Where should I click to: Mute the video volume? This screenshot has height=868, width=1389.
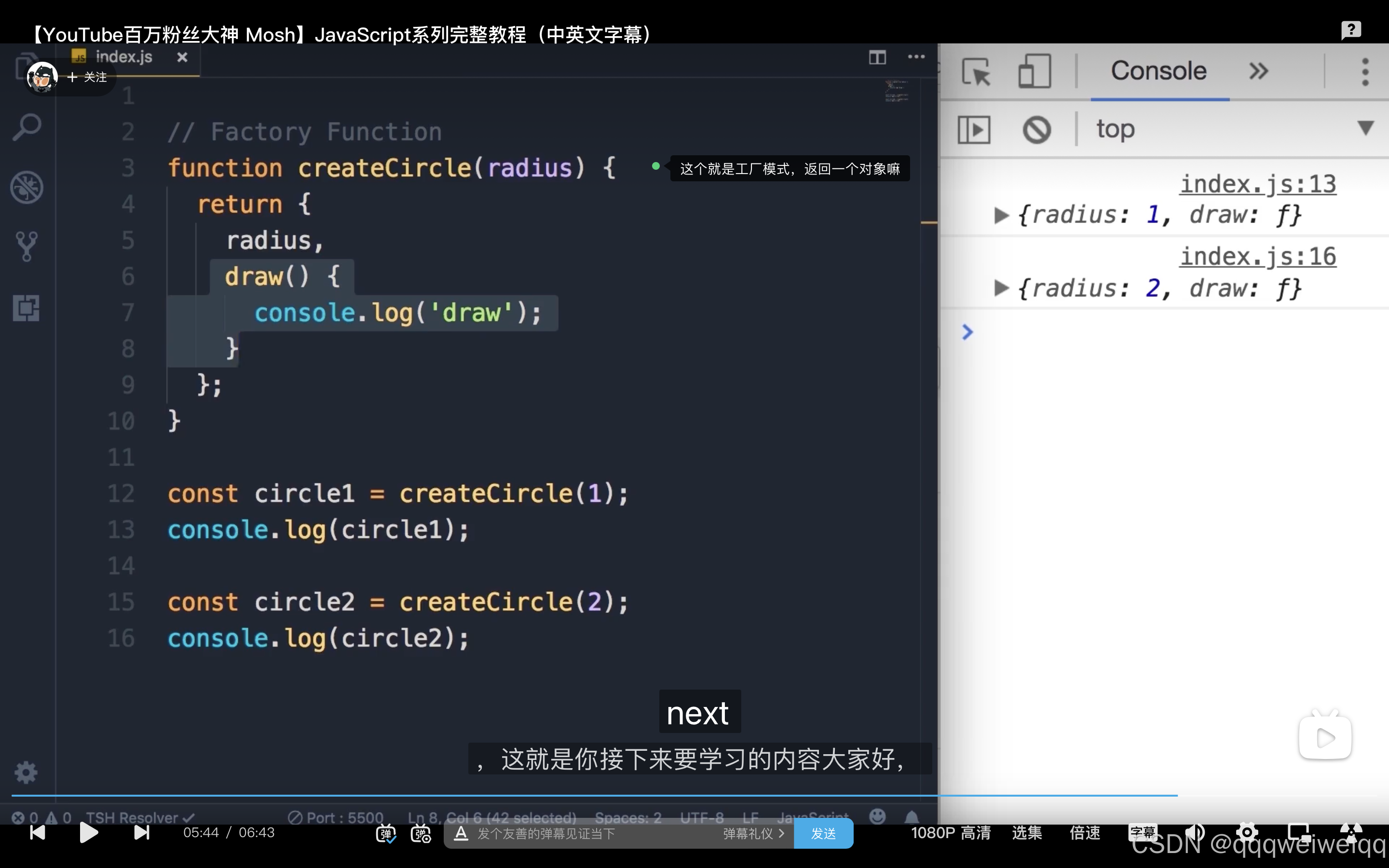point(1195,832)
